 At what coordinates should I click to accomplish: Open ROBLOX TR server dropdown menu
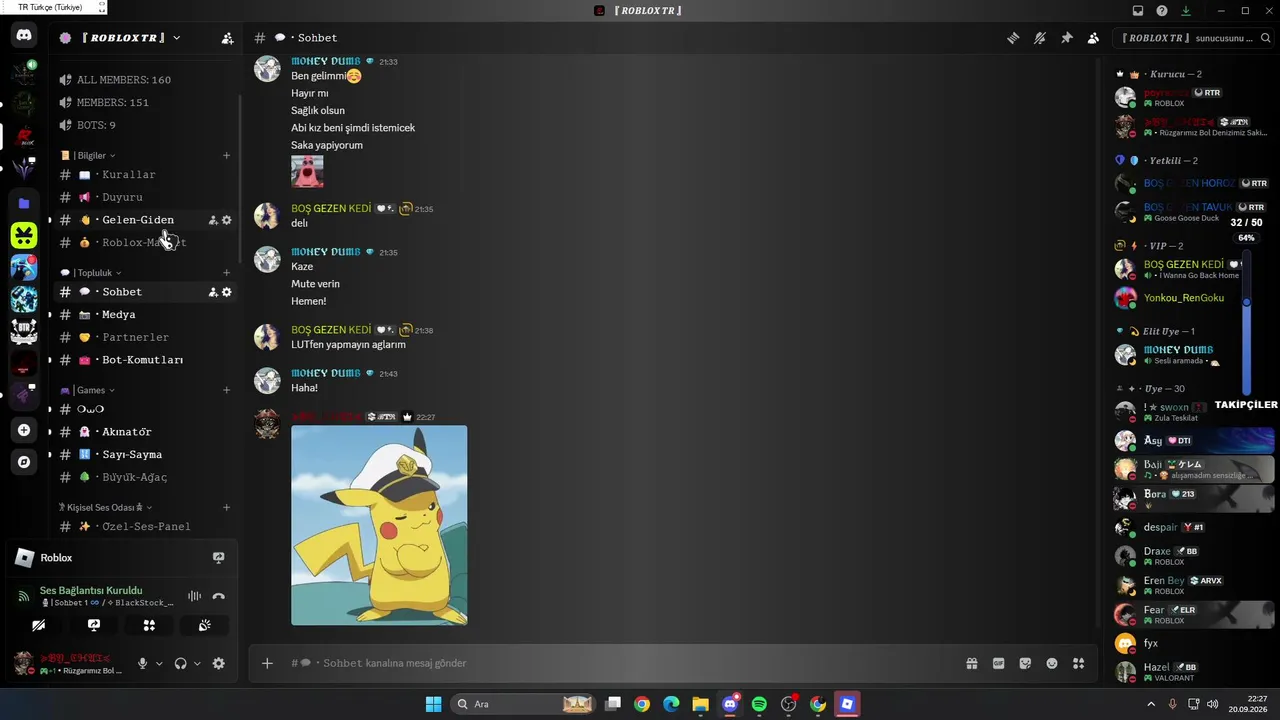177,38
